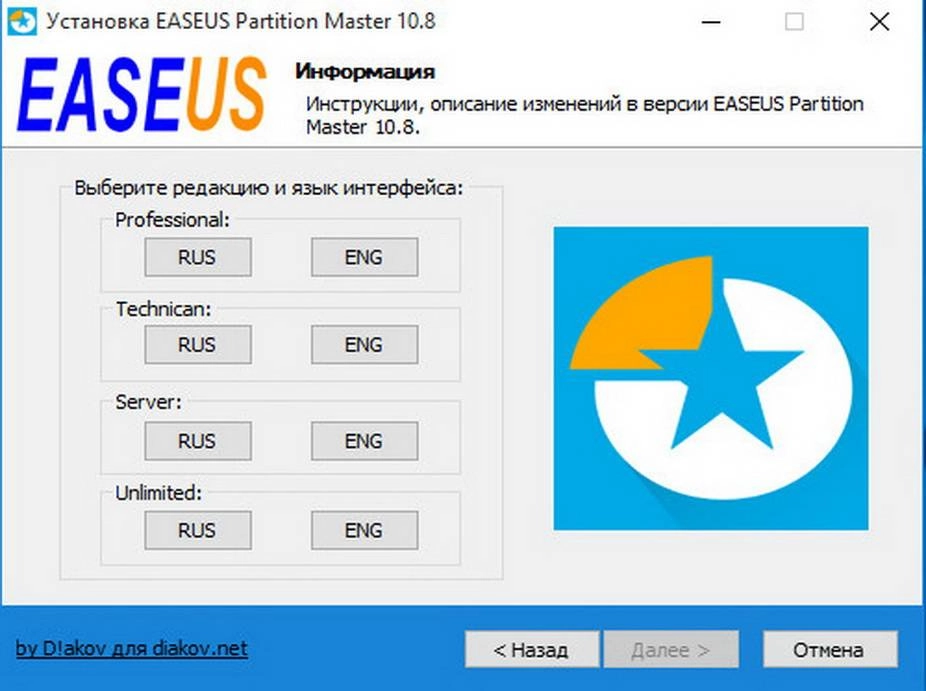Screen dimensions: 926x691
Task: Go back with the Назад button
Action: [532, 650]
